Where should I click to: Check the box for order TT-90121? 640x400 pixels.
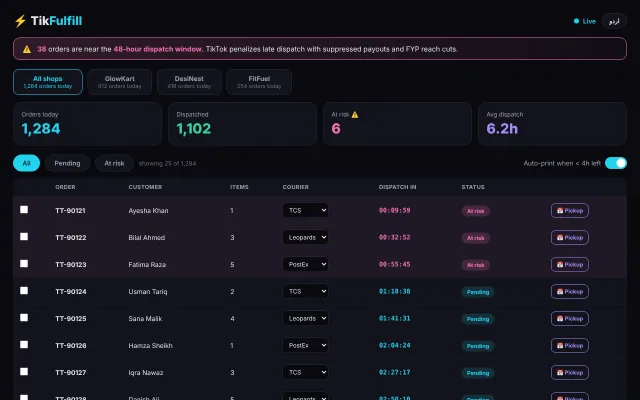(24, 209)
